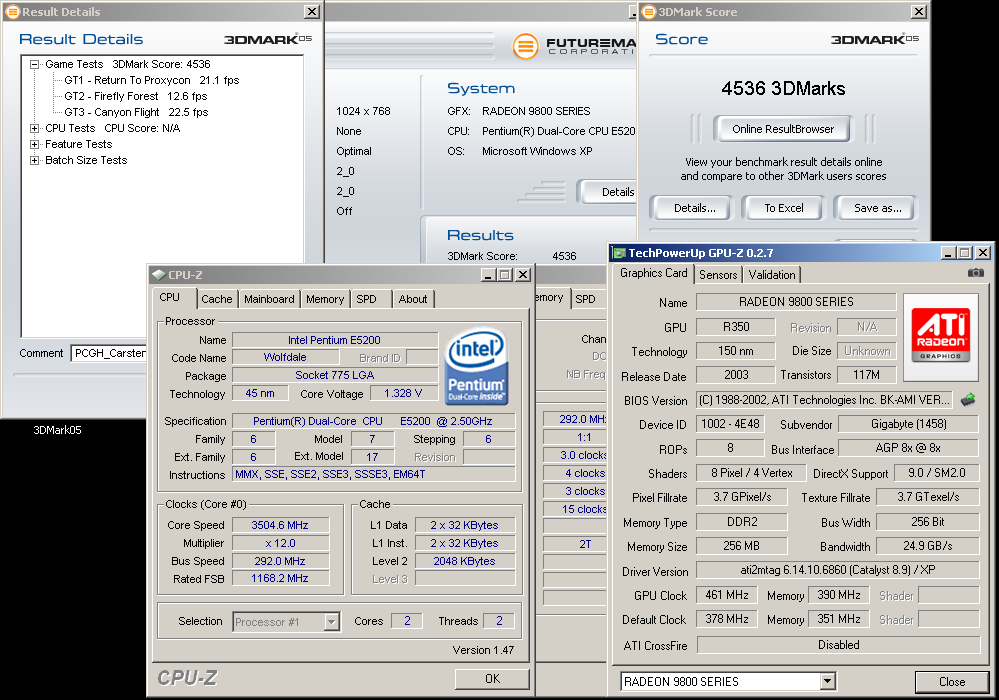Click the Comment input field

pyautogui.click(x=110, y=353)
